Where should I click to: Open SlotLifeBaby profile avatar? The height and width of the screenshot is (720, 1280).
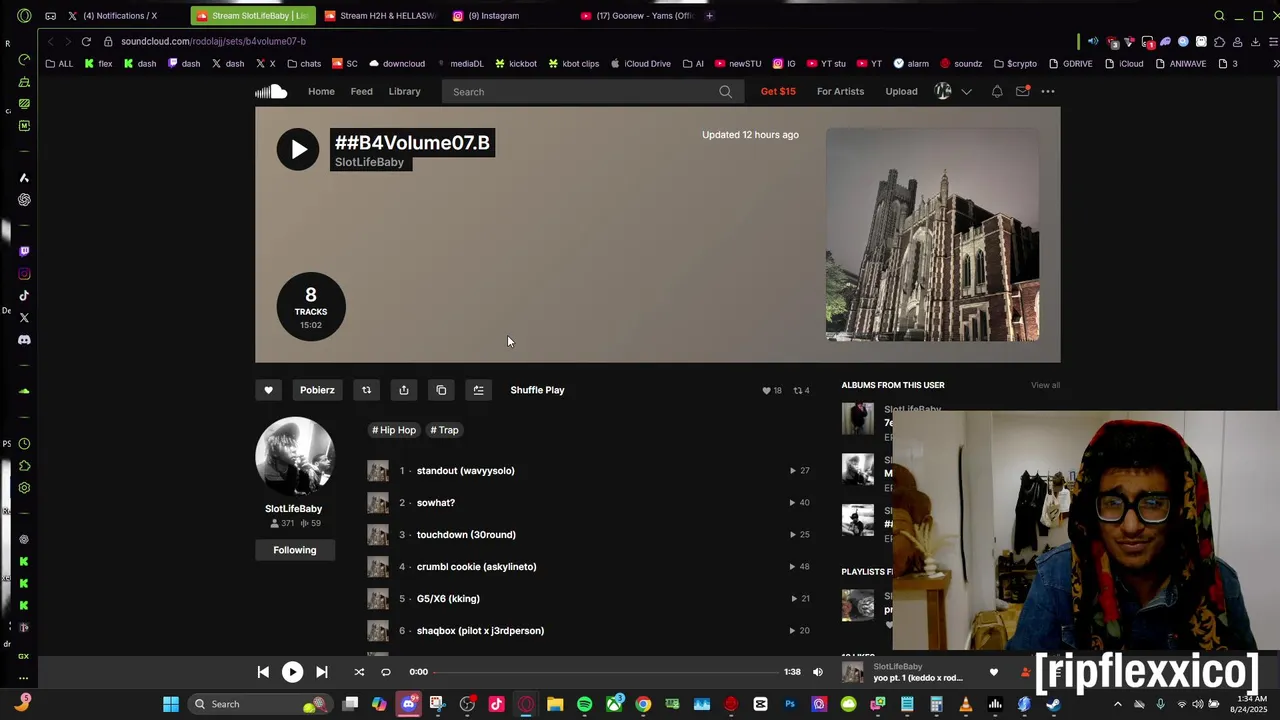294,456
